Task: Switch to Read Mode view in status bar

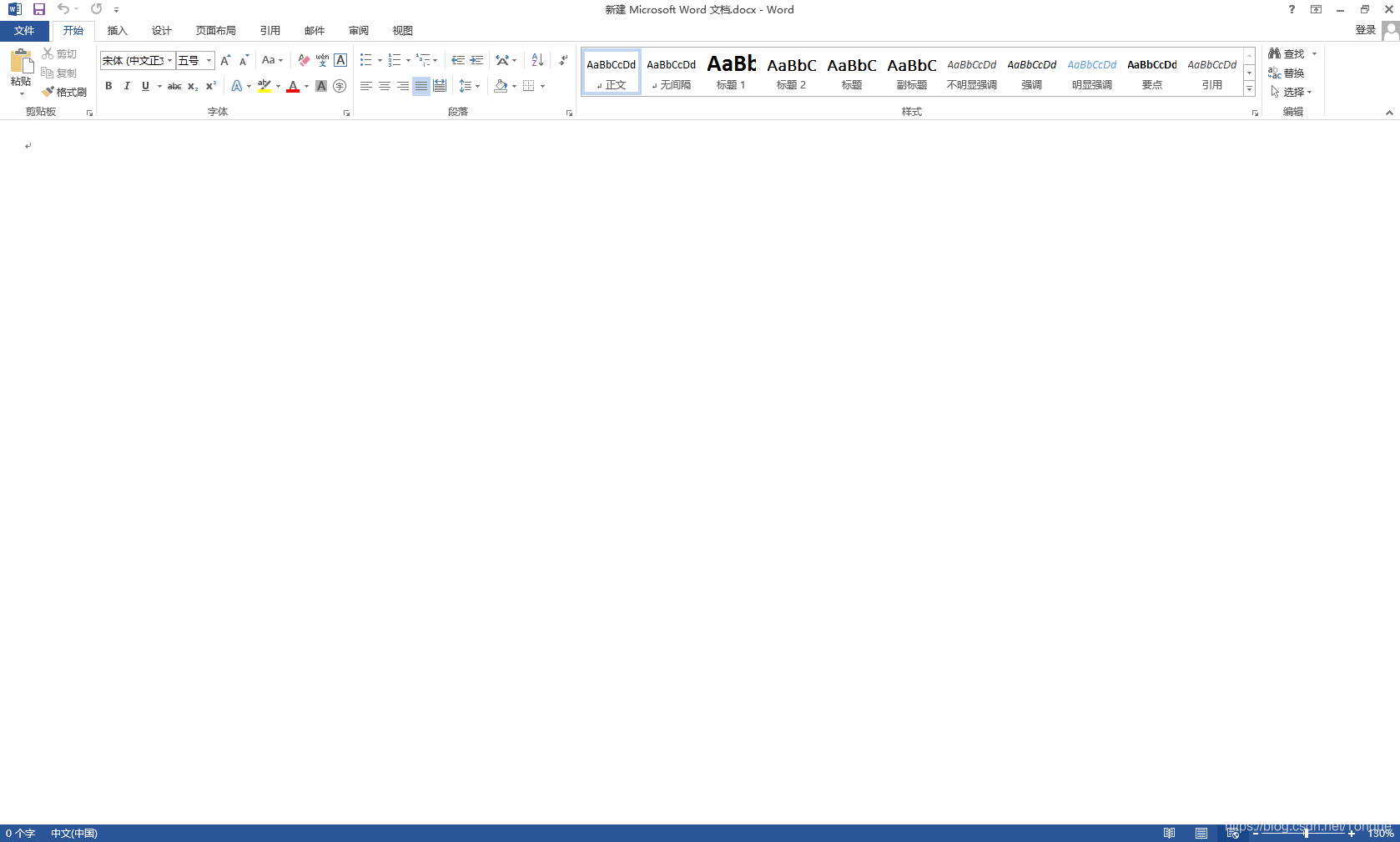Action: [x=1170, y=833]
